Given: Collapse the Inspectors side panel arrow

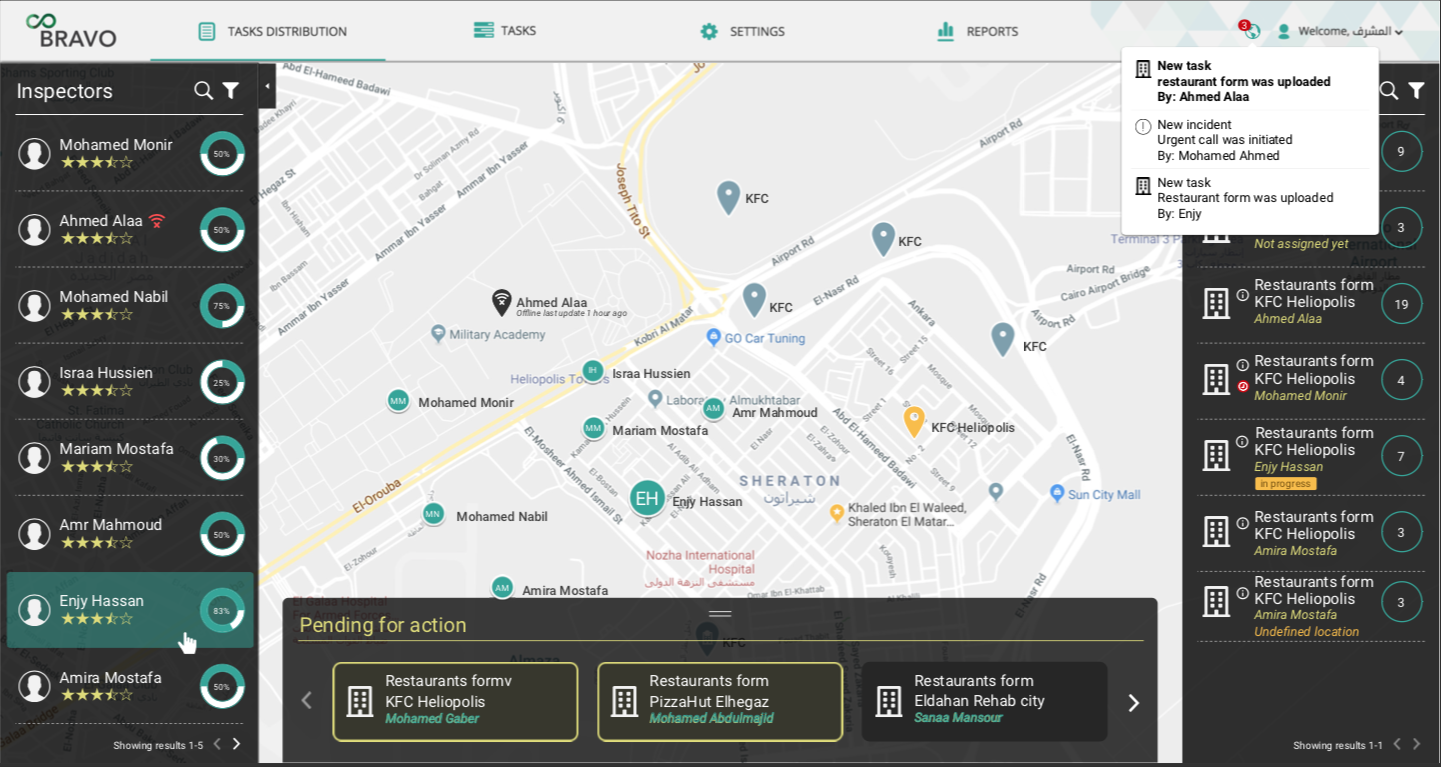Looking at the screenshot, I should point(267,86).
